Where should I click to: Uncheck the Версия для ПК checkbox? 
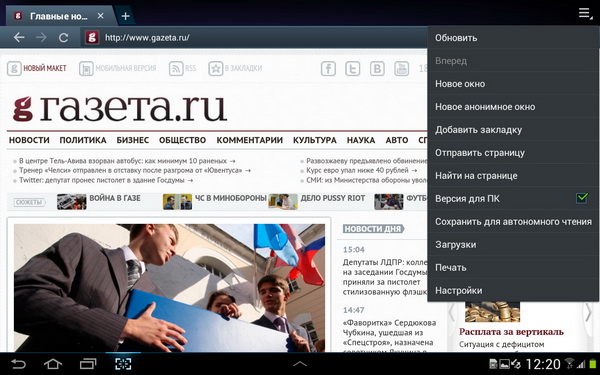pos(582,198)
